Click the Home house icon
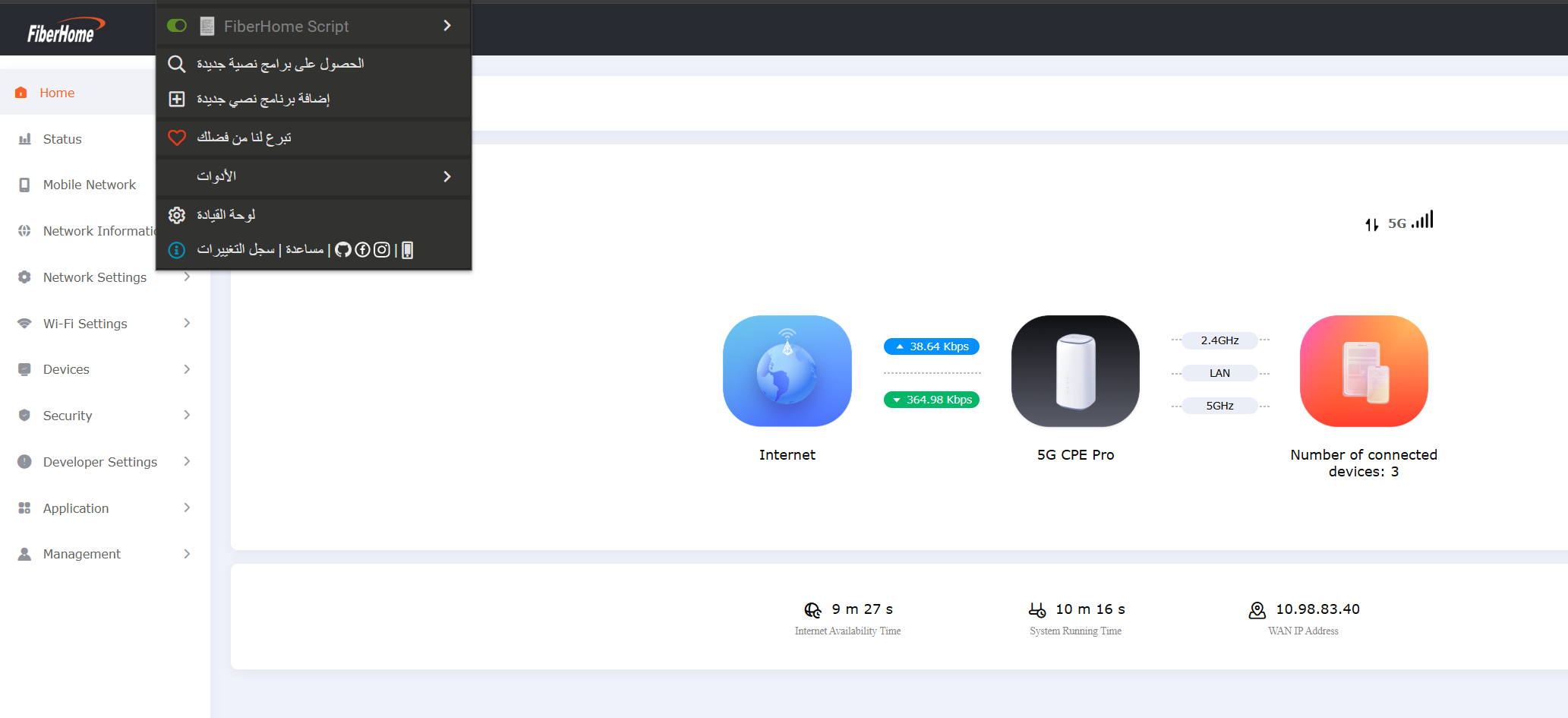 21,93
